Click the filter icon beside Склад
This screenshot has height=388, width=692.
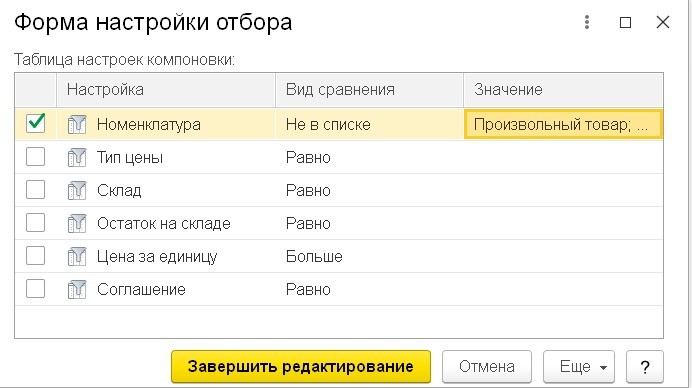[77, 190]
